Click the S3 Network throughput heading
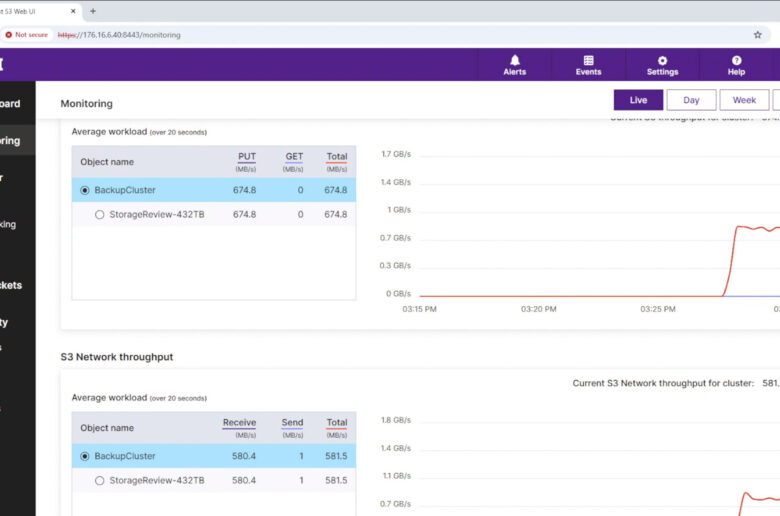The width and height of the screenshot is (780, 516). 117,357
